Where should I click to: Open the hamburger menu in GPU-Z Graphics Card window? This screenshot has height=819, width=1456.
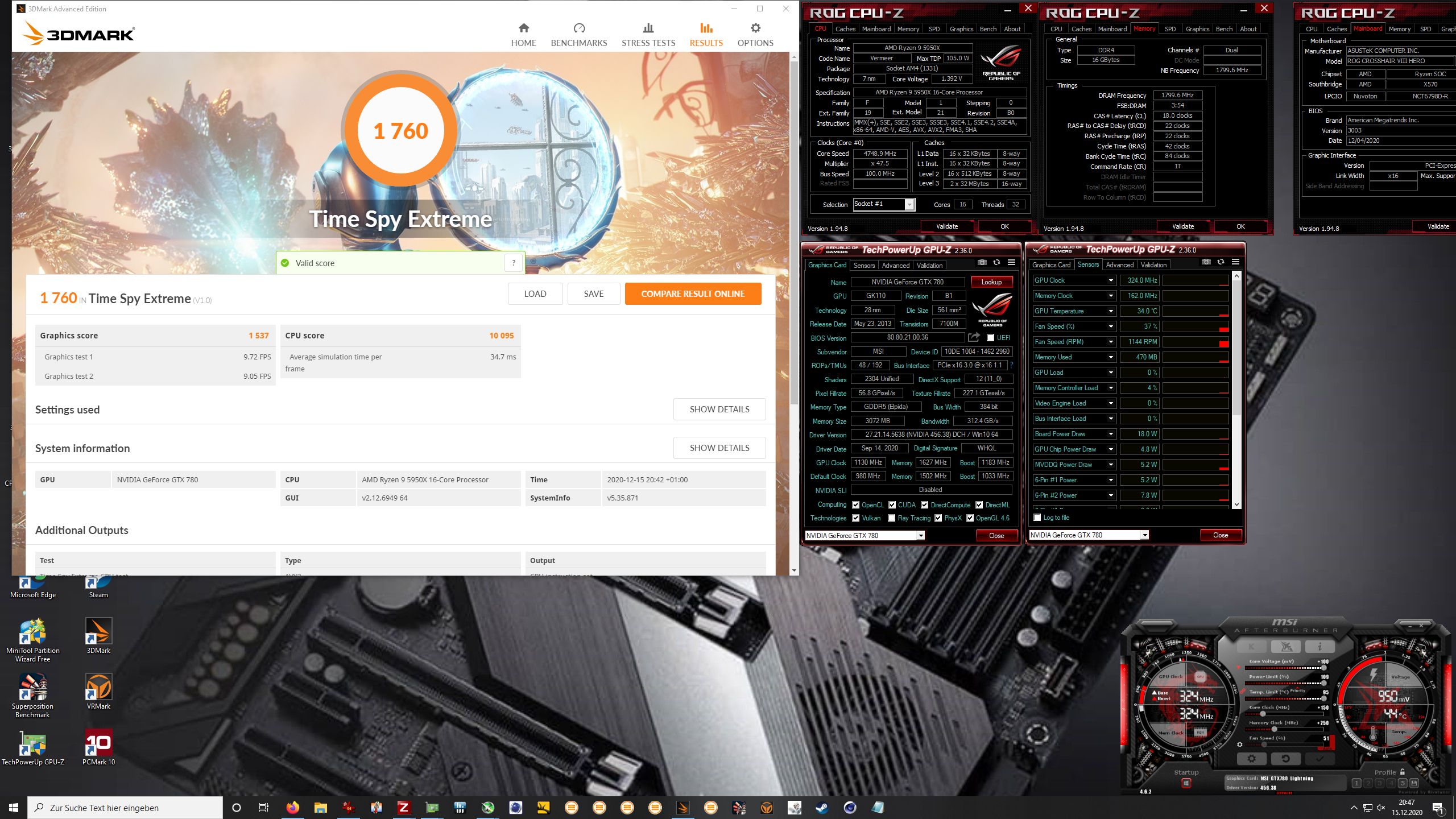pyautogui.click(x=1011, y=263)
